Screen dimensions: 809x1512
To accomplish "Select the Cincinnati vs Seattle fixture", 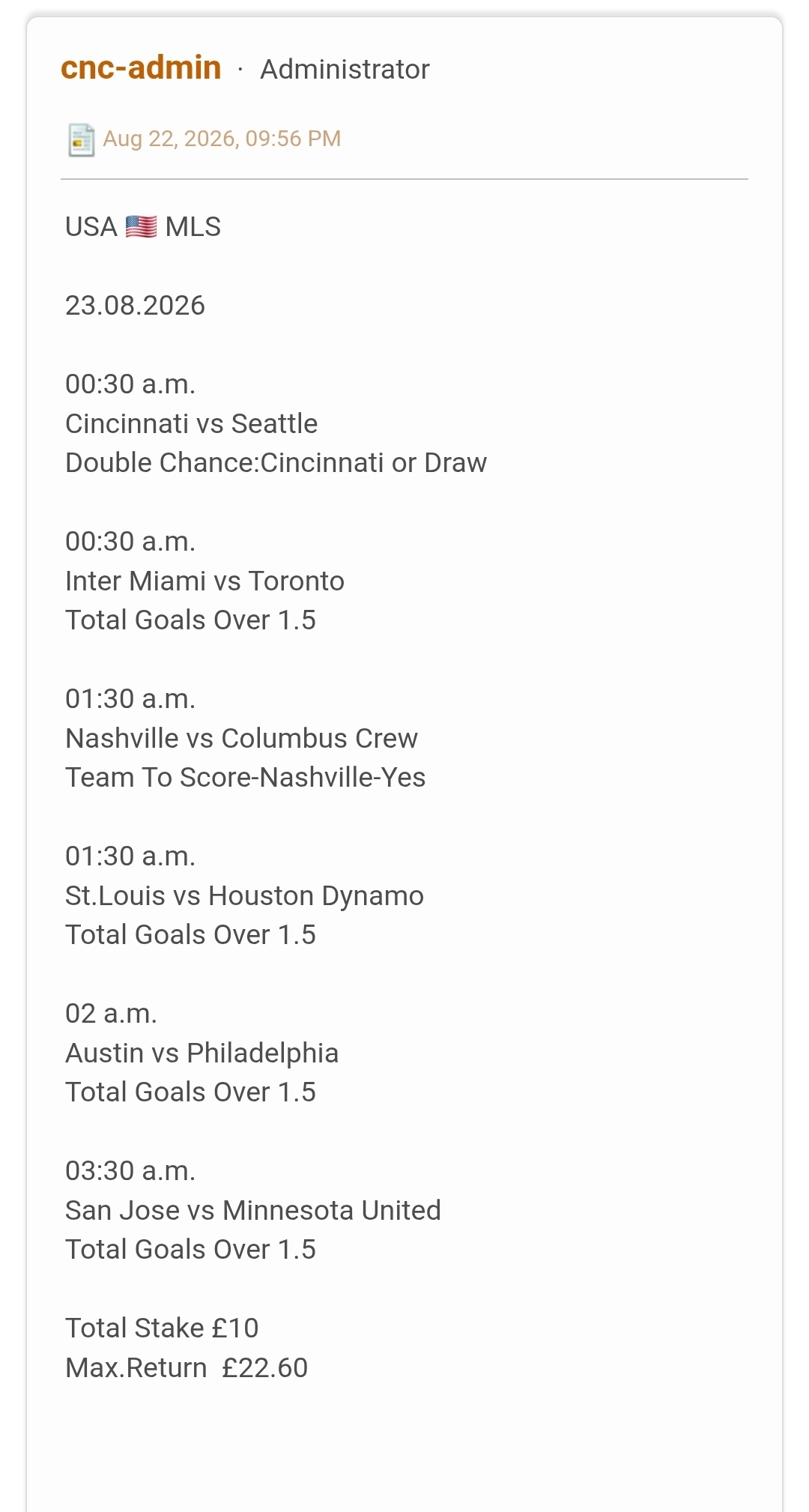I will click(191, 423).
